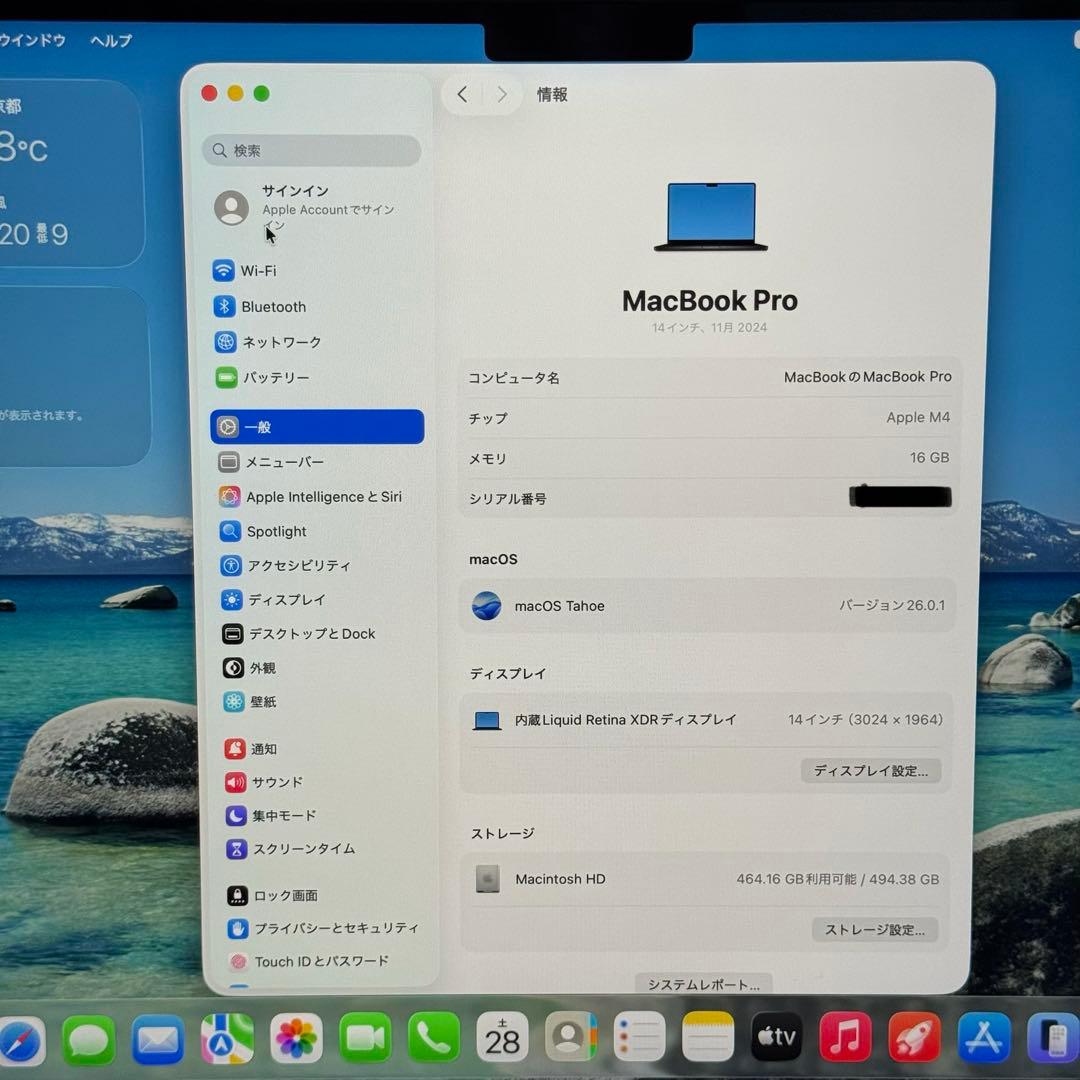Image resolution: width=1080 pixels, height=1080 pixels.
Task: Open Apple TV app in Dock
Action: [776, 1037]
